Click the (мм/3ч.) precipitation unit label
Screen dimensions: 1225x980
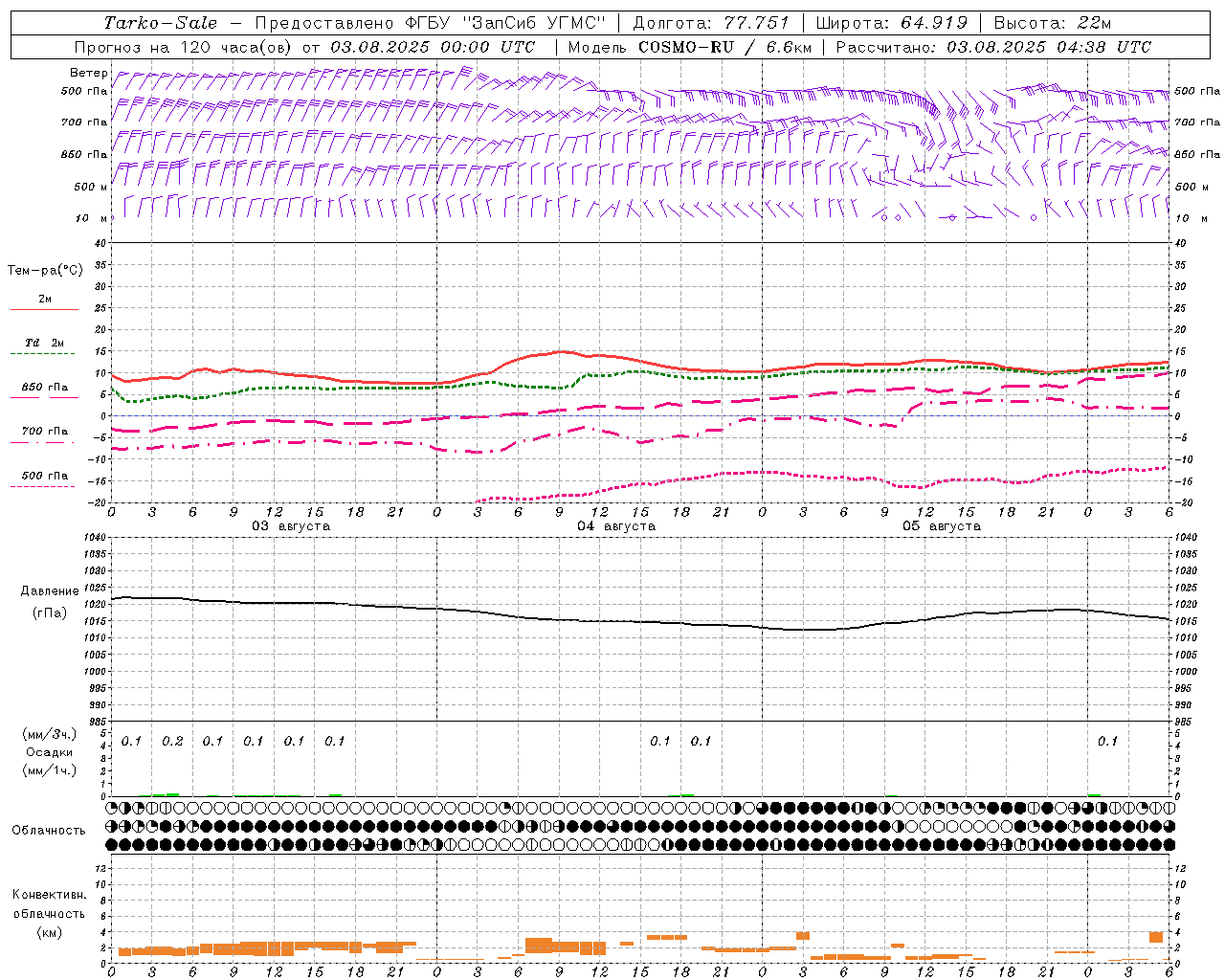49,734
